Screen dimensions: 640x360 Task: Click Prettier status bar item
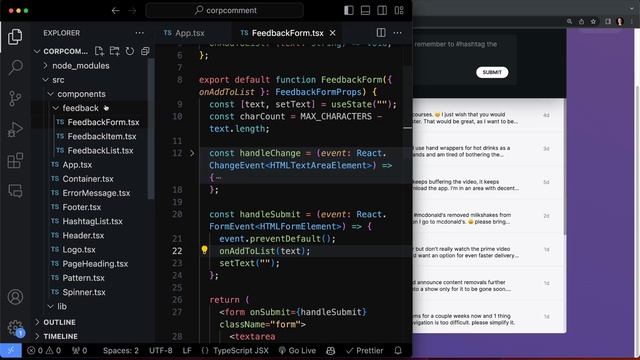(x=364, y=350)
